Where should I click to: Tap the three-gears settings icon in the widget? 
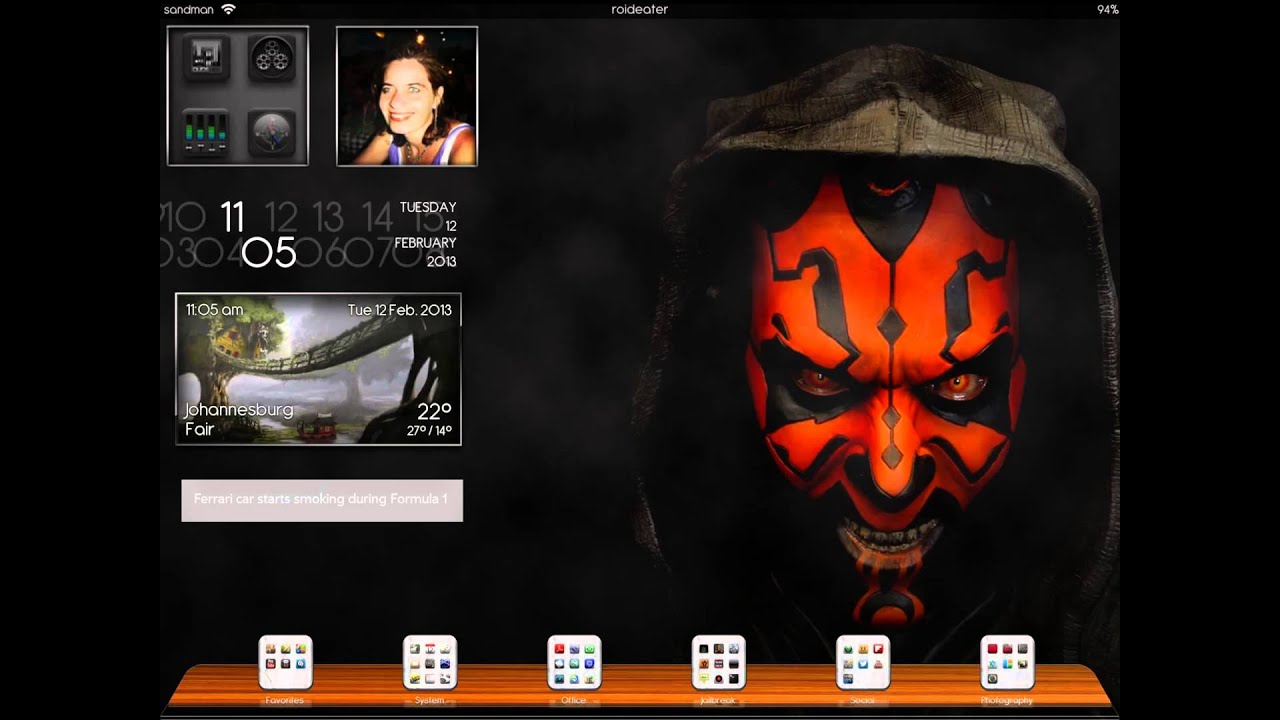tap(271, 58)
